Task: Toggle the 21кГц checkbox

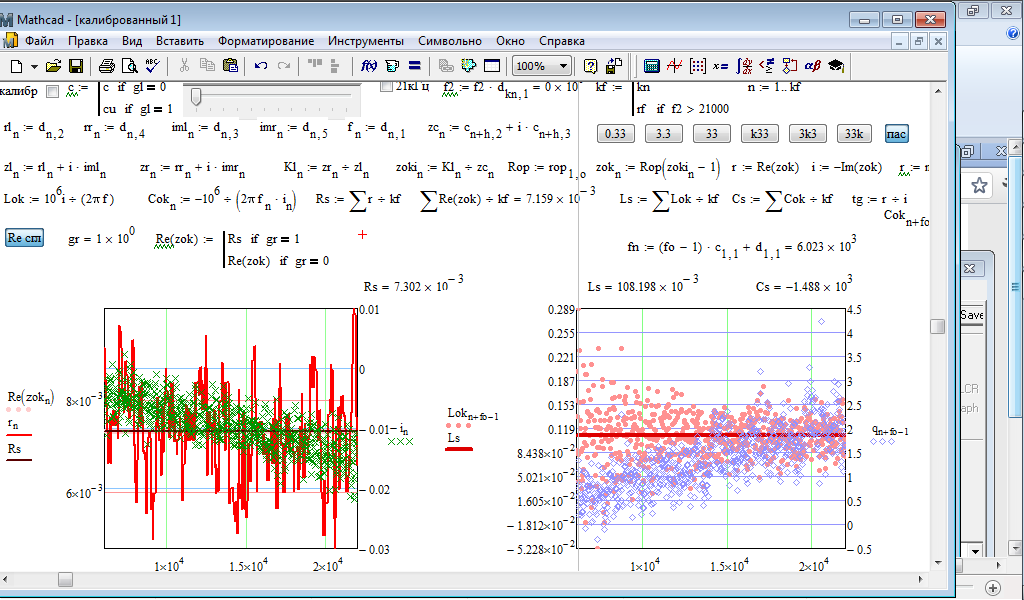Action: 387,87
